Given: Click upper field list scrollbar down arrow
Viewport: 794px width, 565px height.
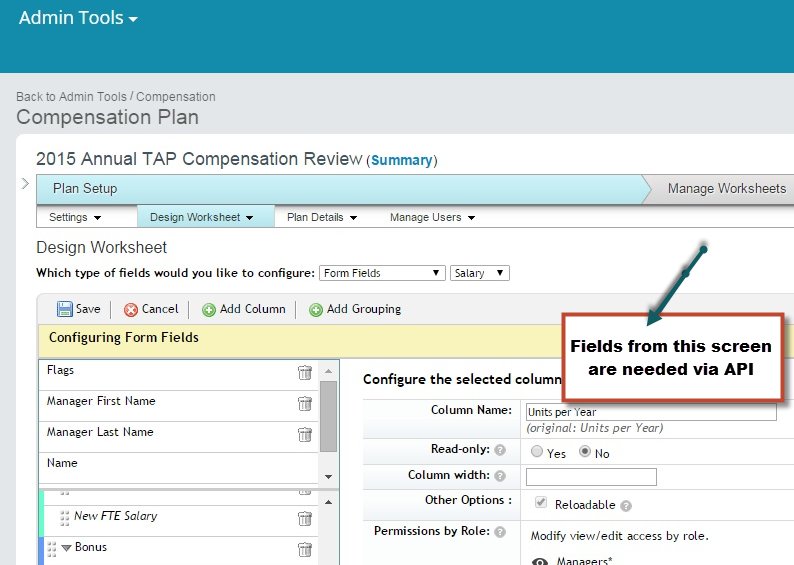Looking at the screenshot, I should (x=329, y=476).
